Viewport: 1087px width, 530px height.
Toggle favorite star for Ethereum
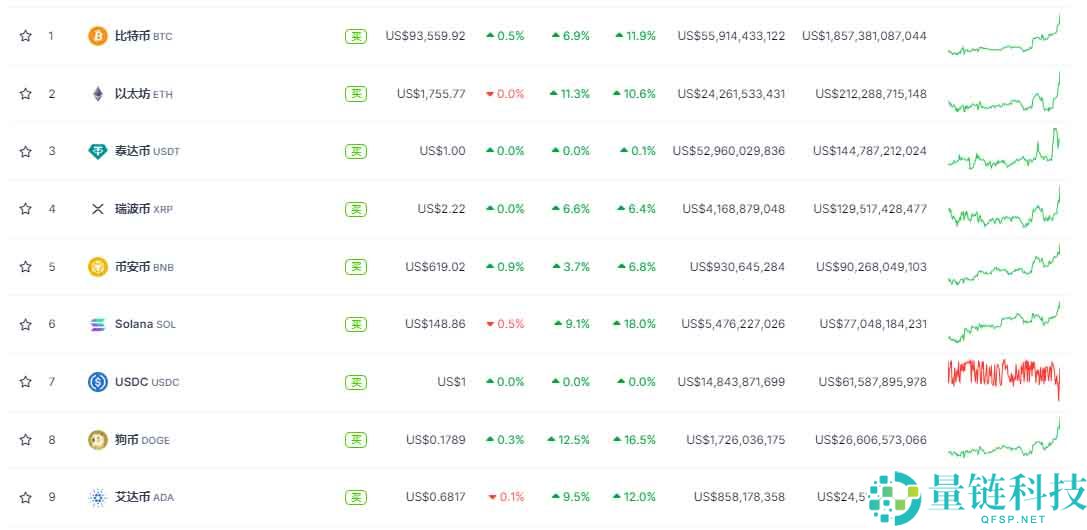coord(26,94)
